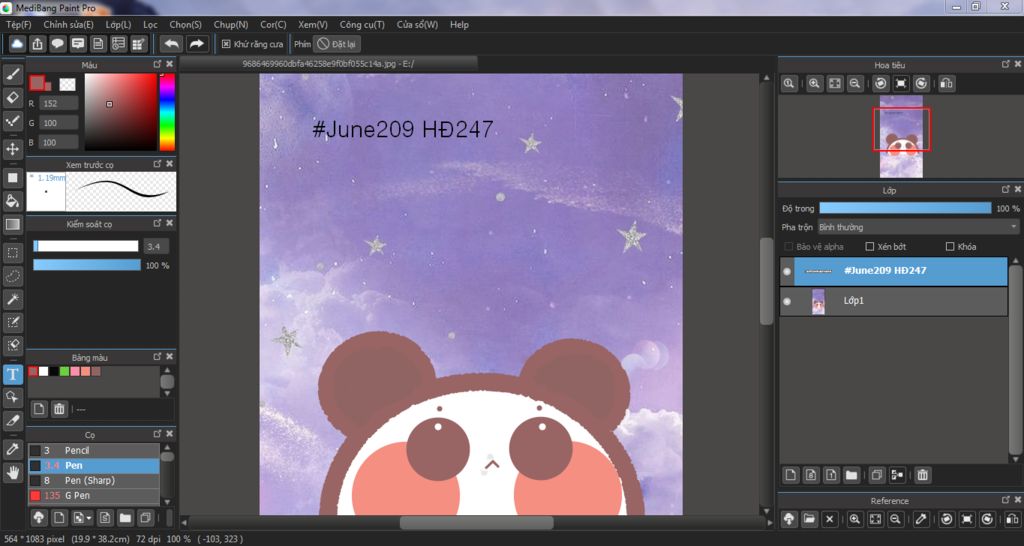
Task: Hide the #June209 HĐ247 text layer
Action: (x=787, y=271)
